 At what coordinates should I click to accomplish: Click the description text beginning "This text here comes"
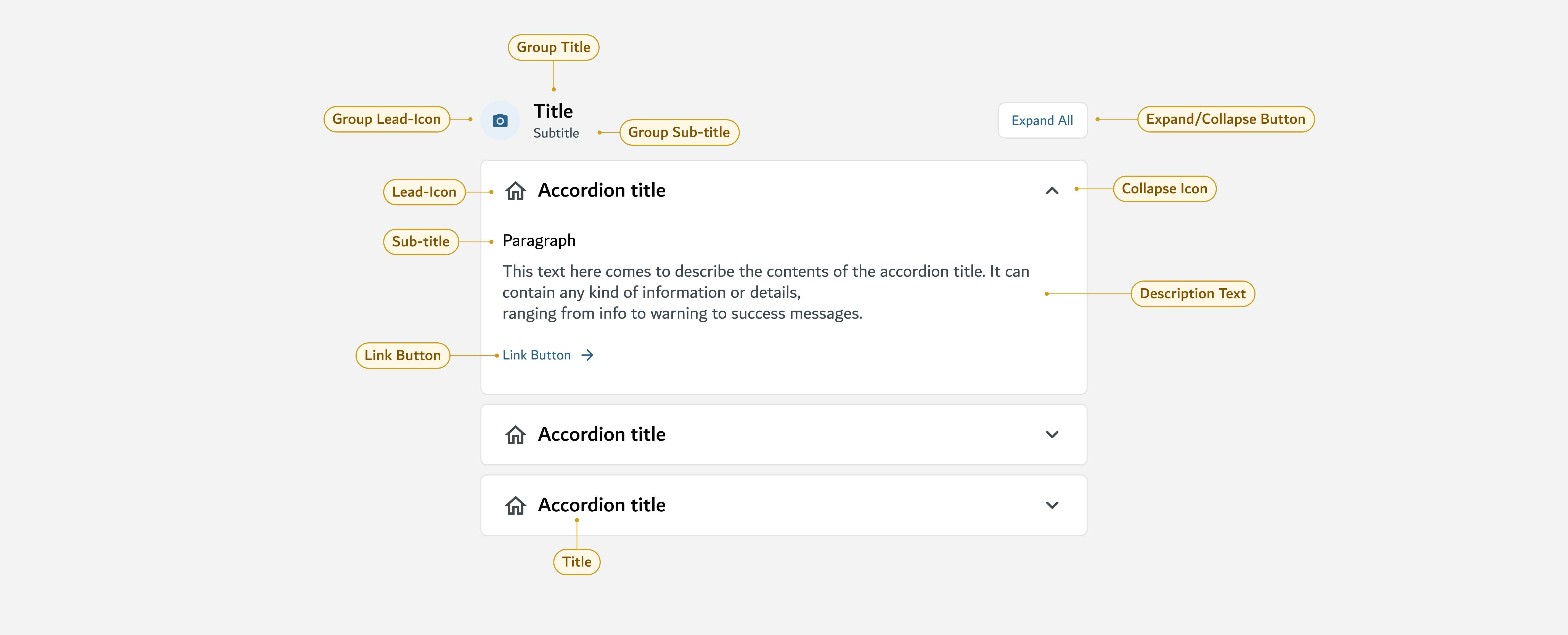tap(766, 292)
